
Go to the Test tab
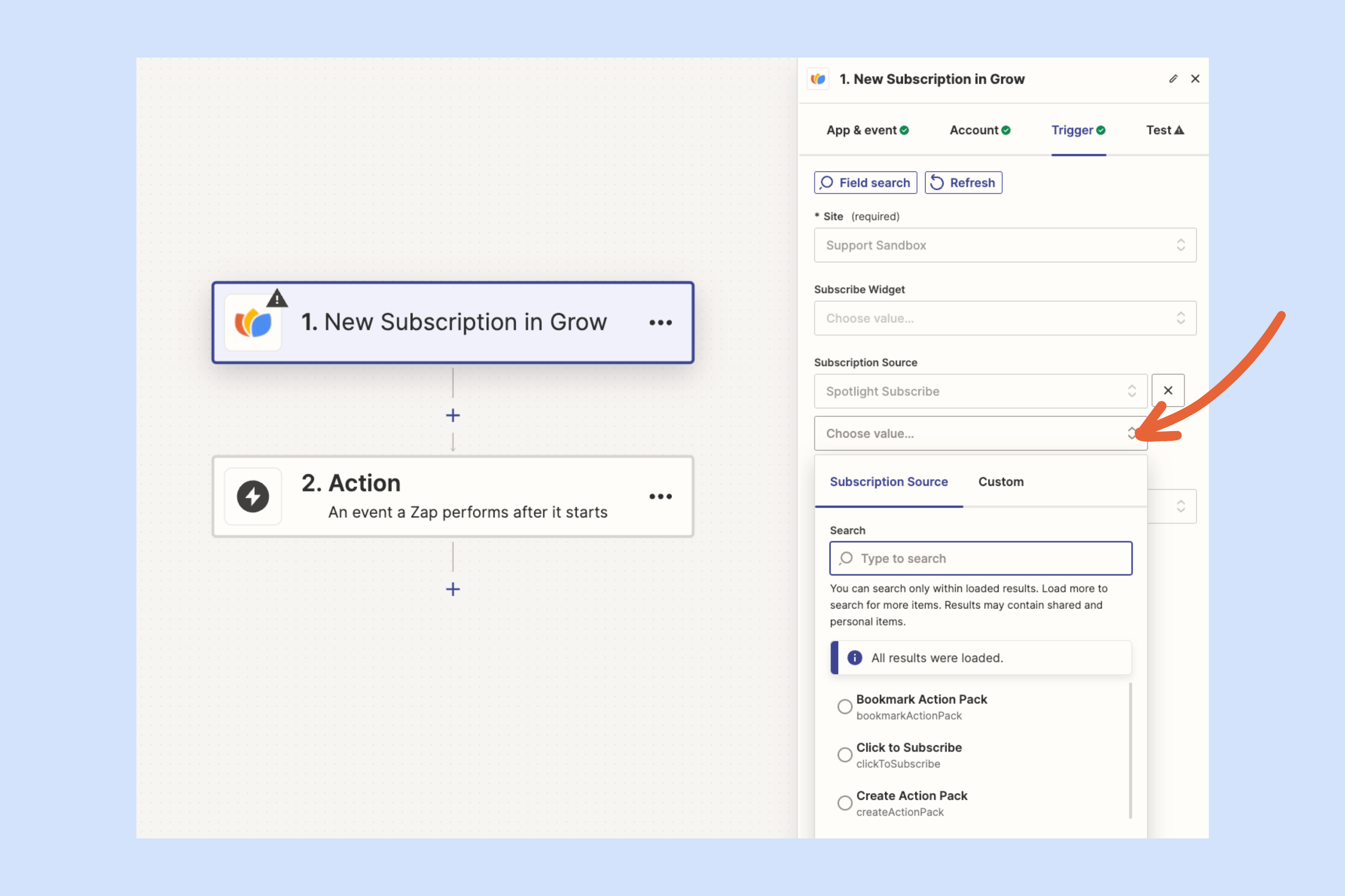coord(1165,130)
